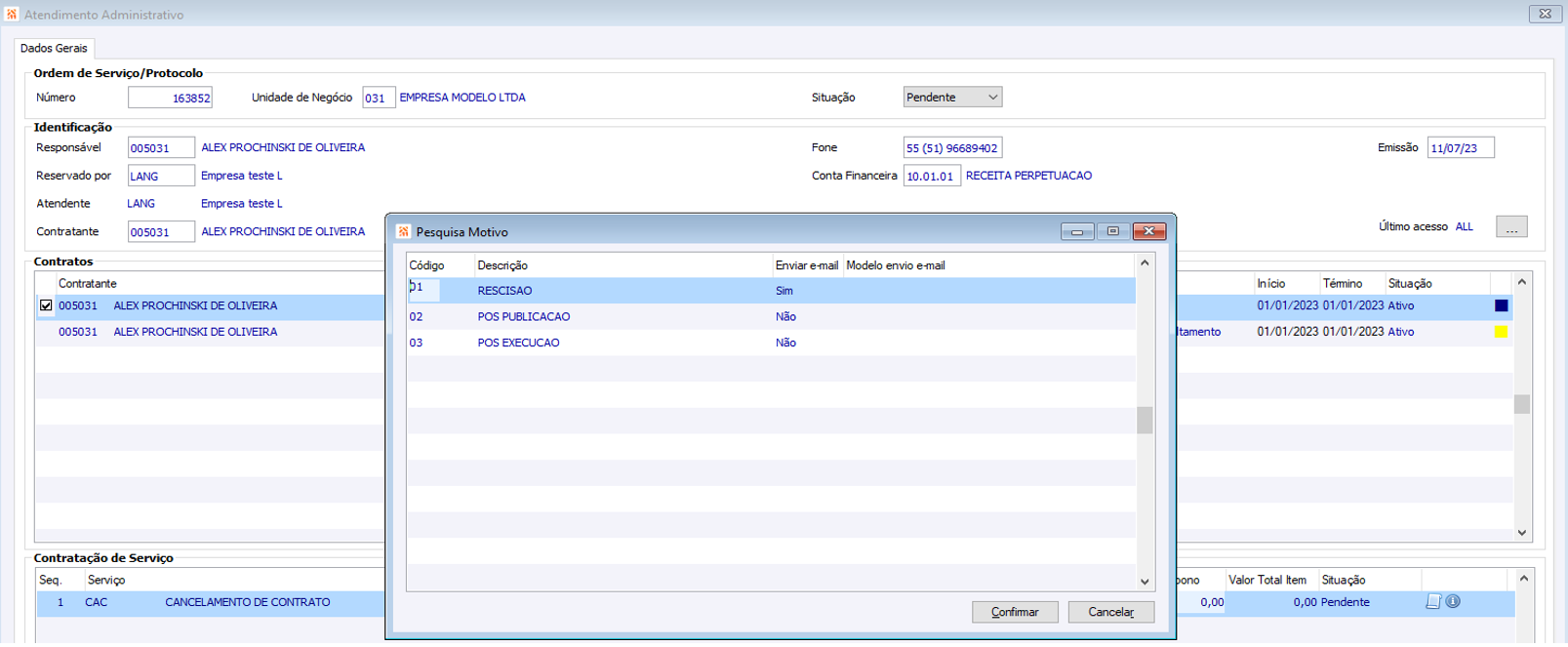Open the Situação dropdown showing Pendente
The image size is (1568, 647).
[x=952, y=98]
